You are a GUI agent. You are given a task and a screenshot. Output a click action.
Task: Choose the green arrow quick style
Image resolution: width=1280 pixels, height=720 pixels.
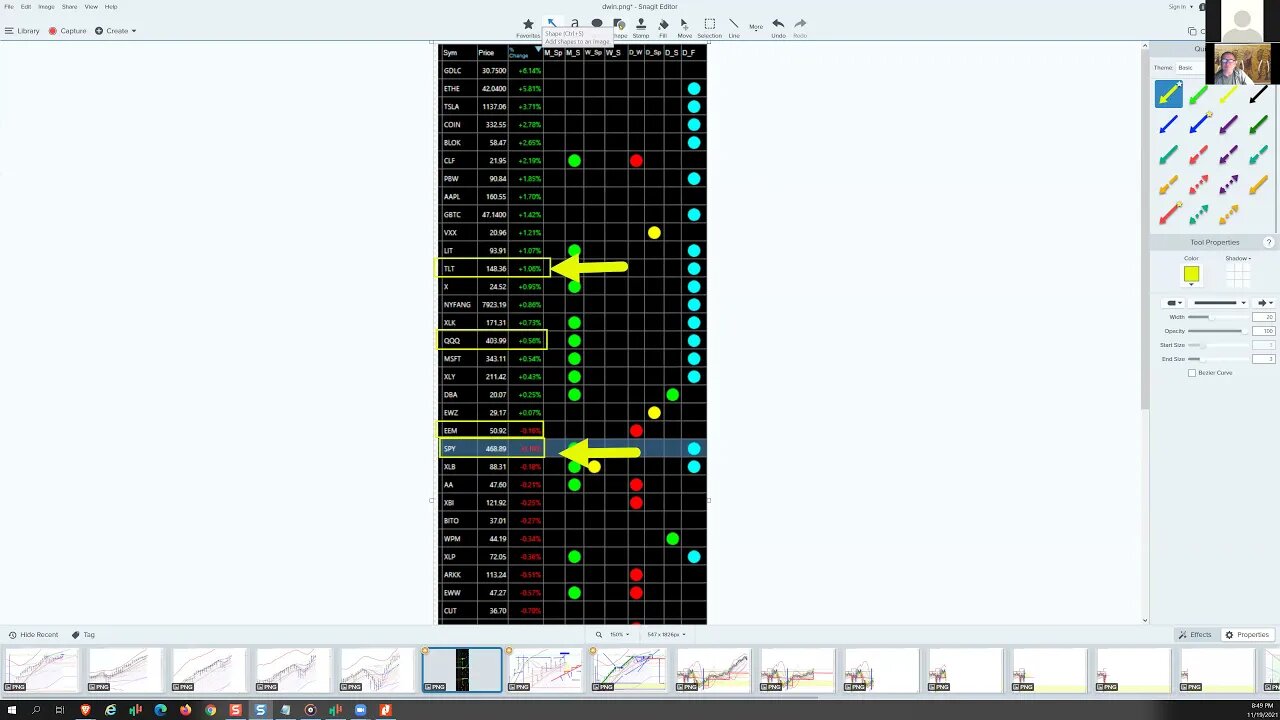(1198, 95)
